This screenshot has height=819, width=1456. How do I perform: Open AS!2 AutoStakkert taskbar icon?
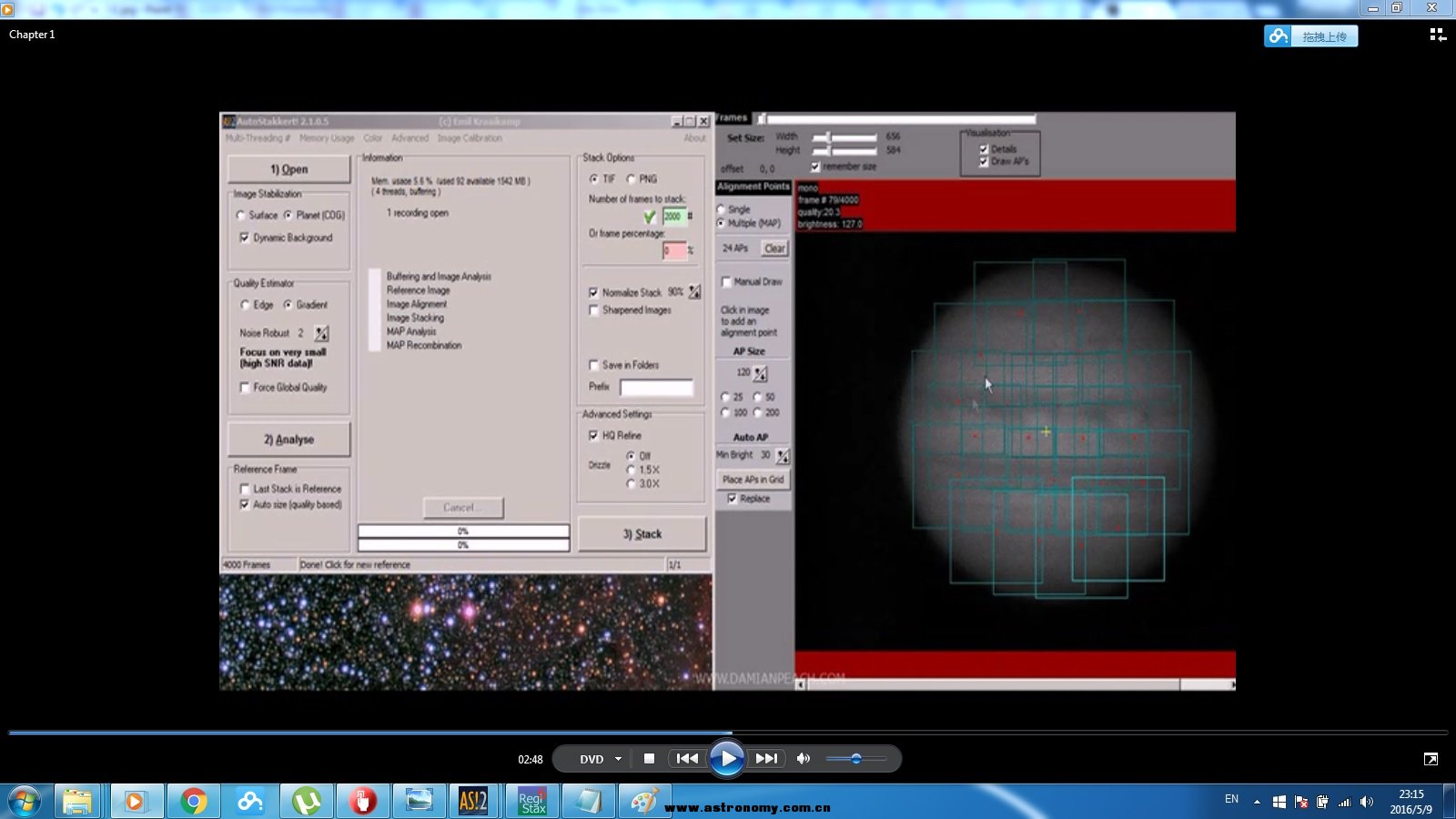474,802
